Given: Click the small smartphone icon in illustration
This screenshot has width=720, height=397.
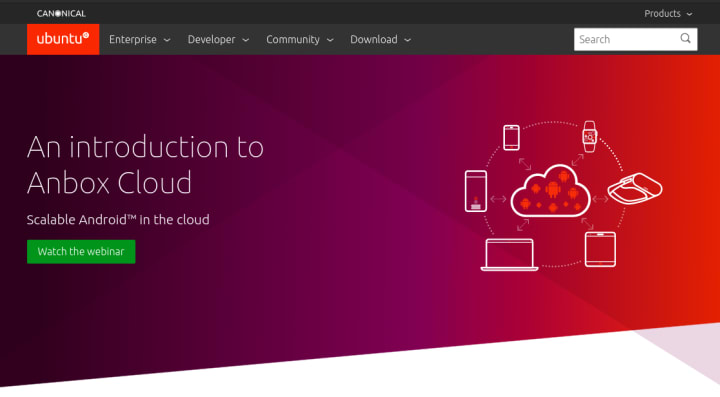Looking at the screenshot, I should tap(512, 137).
